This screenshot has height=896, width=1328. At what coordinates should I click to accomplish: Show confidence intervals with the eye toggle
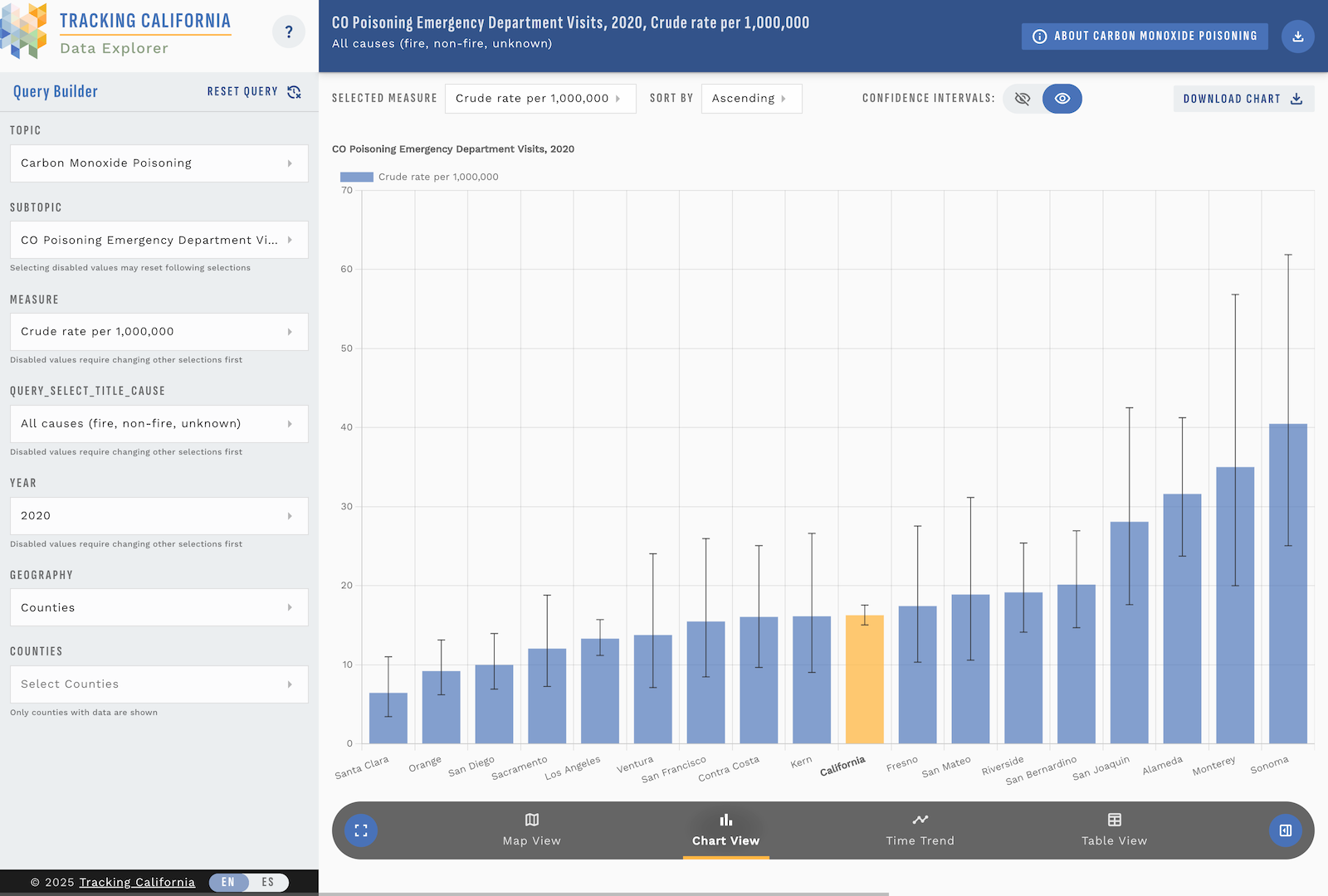[x=1063, y=98]
